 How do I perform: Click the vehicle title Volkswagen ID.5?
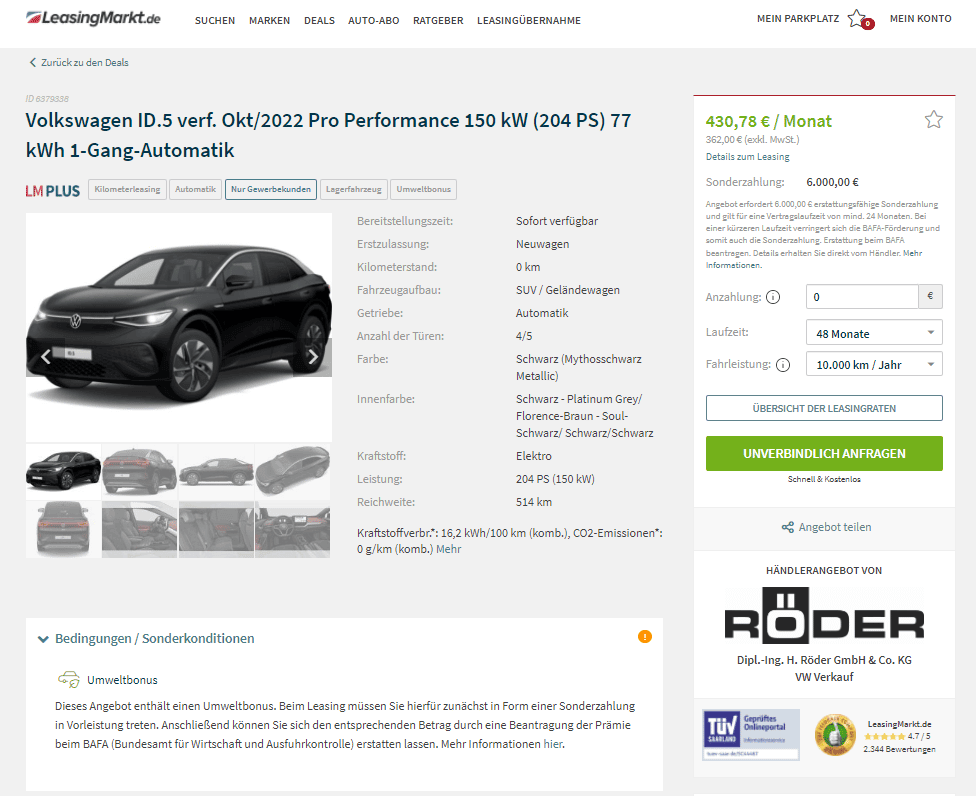pyautogui.click(x=328, y=135)
